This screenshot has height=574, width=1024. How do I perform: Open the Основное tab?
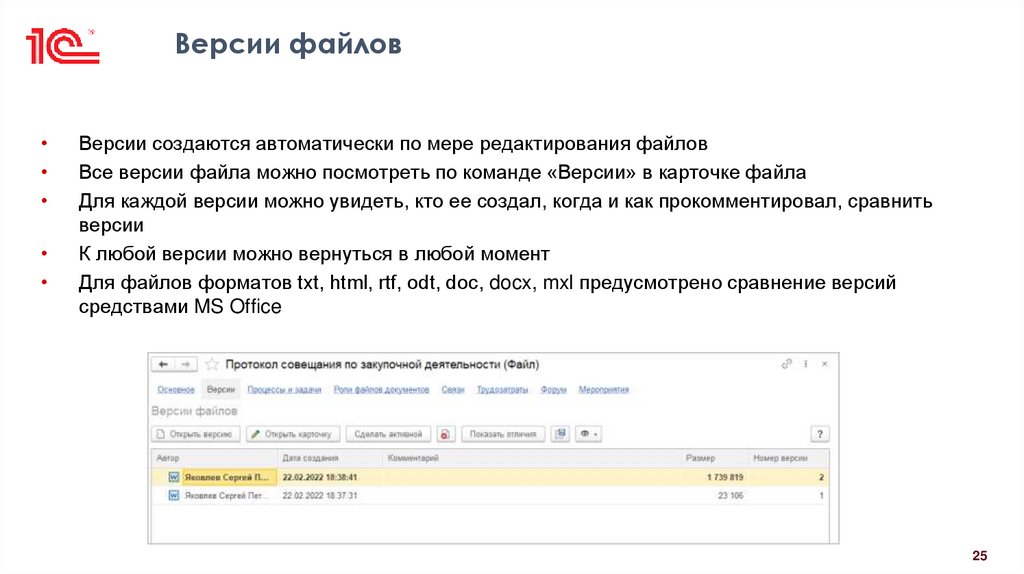pyautogui.click(x=176, y=389)
